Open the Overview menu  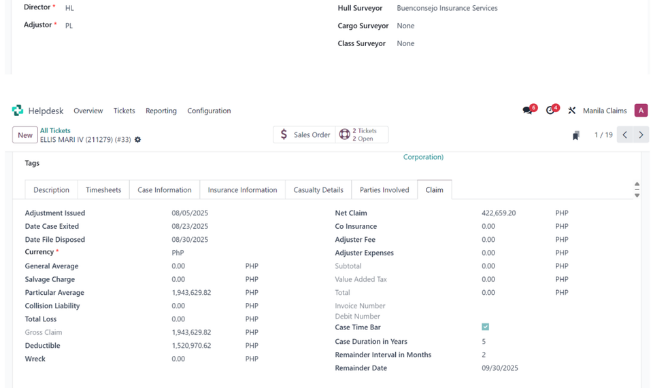coord(88,111)
